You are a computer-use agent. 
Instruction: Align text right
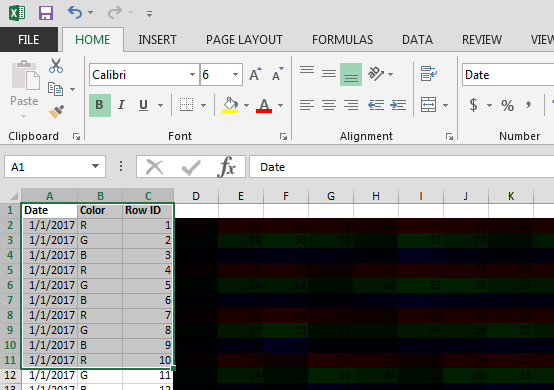[351, 105]
